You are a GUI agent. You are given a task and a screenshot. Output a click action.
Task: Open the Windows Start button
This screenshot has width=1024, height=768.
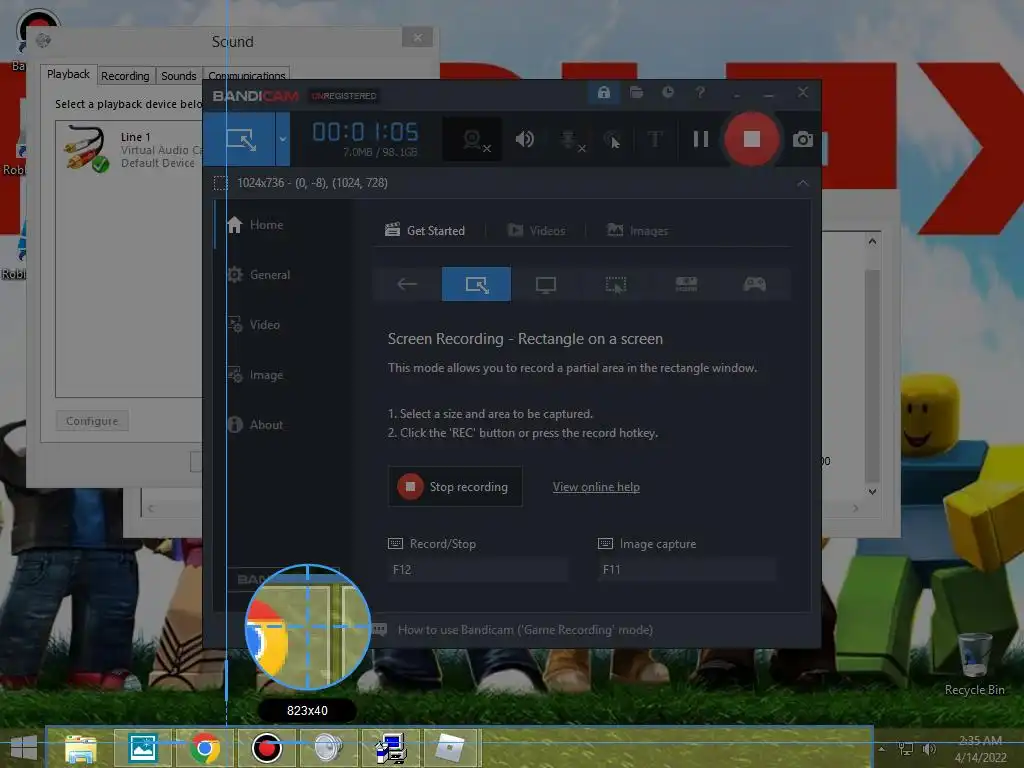click(x=24, y=748)
